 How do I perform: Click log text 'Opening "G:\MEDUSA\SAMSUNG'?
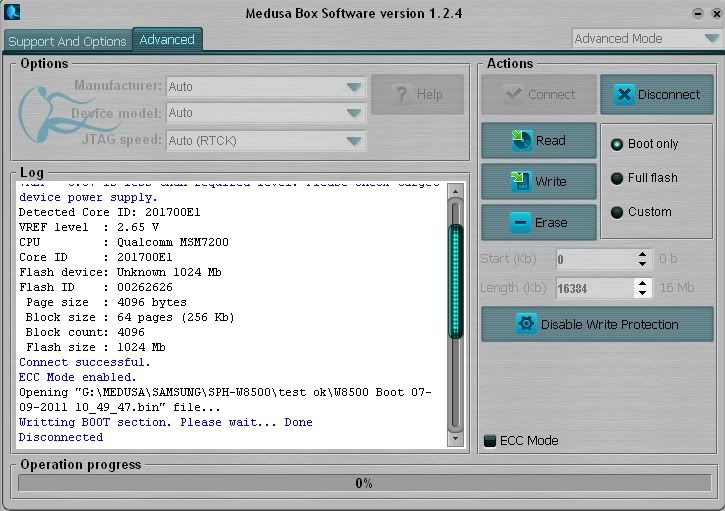(110, 392)
